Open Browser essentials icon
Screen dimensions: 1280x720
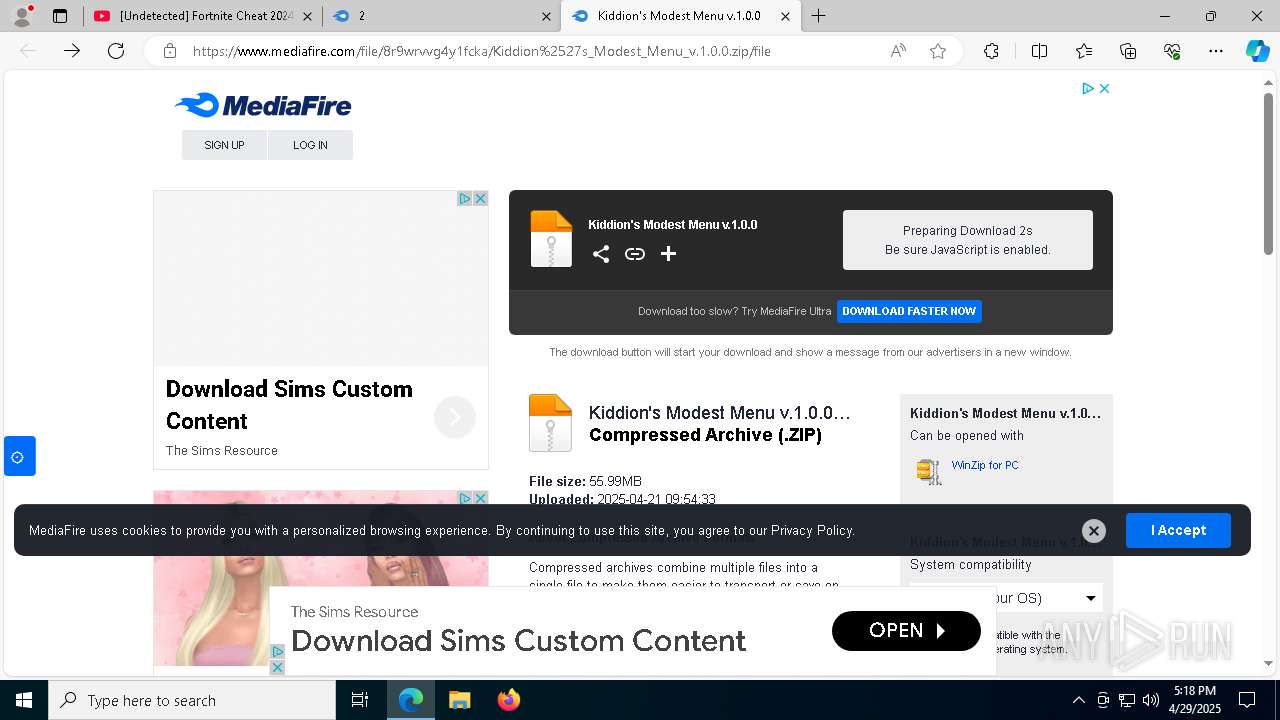click(x=1172, y=51)
